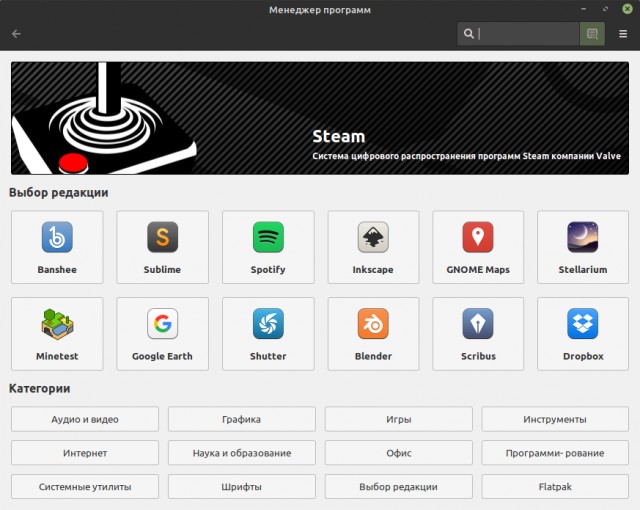
Task: Focus the search text field
Action: point(518,33)
